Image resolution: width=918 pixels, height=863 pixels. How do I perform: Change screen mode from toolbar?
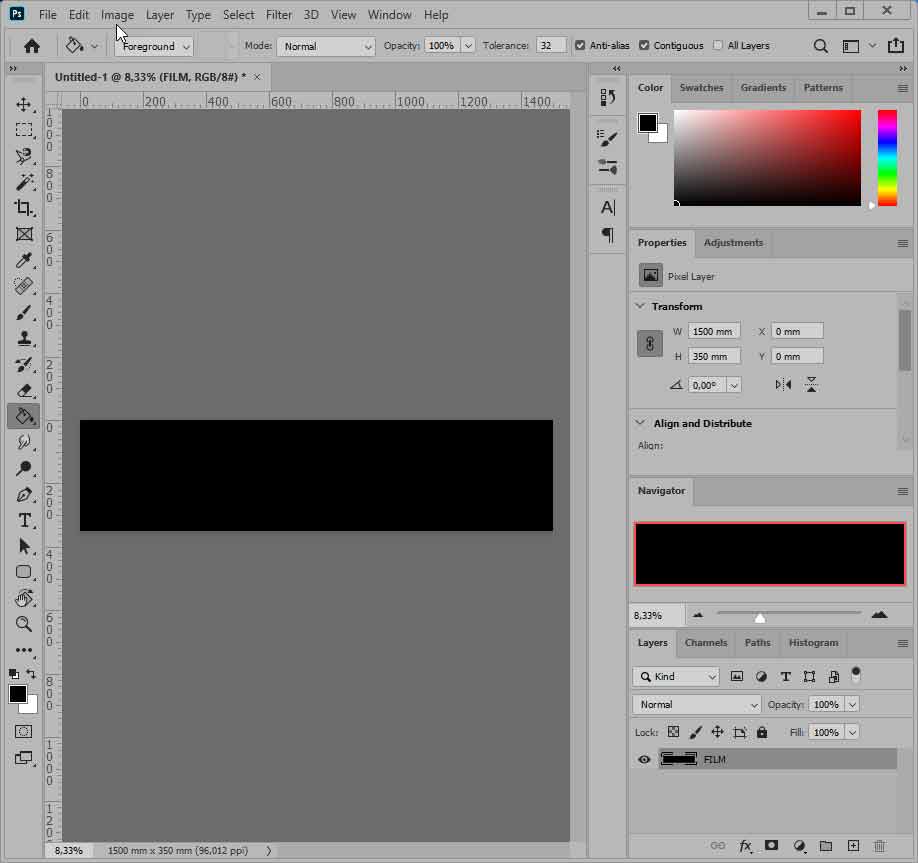pos(23,758)
